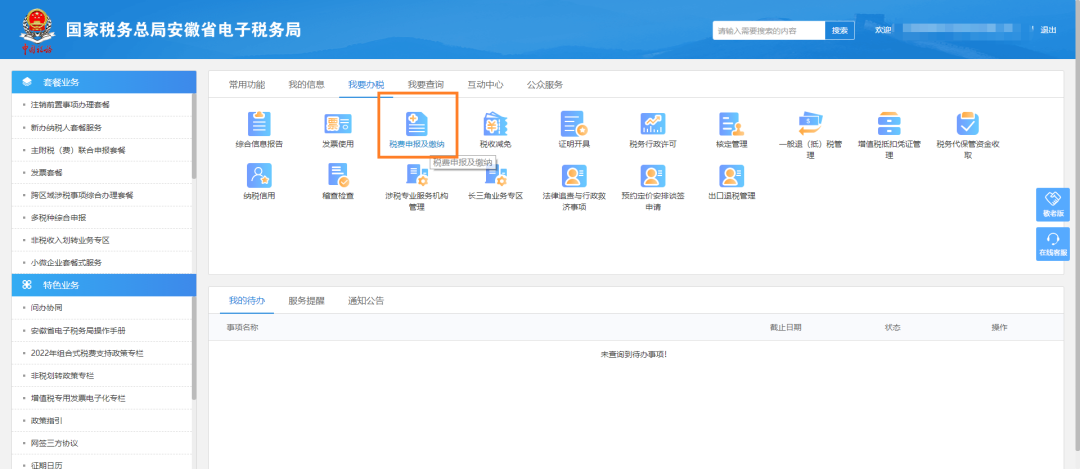Click the 纳税信用 icon
Image resolution: width=1080 pixels, height=469 pixels.
(x=259, y=177)
